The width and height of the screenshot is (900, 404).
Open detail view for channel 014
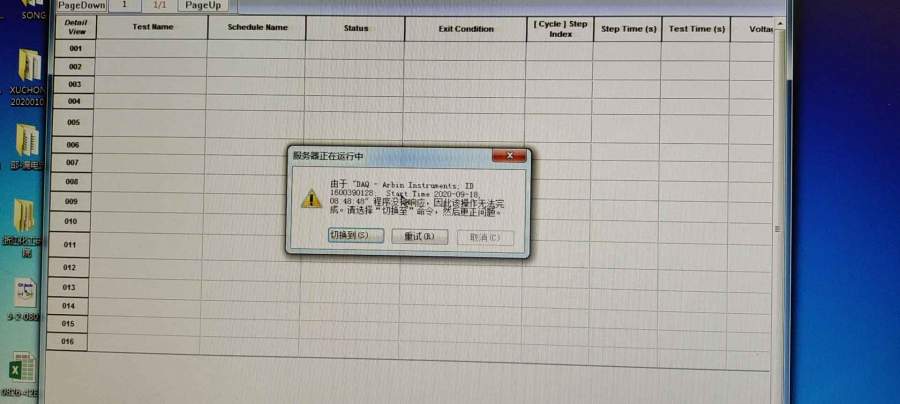68,306
